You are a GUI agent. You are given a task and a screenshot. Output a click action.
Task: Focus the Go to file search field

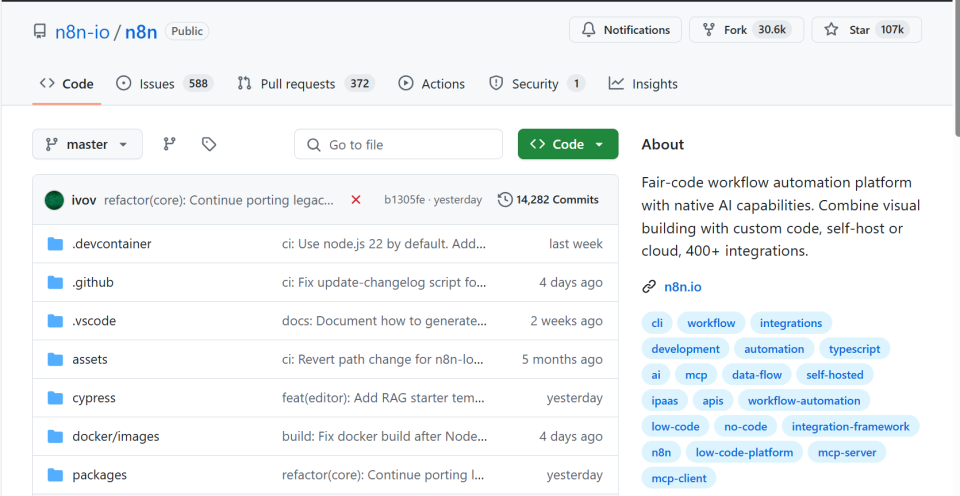coord(399,145)
